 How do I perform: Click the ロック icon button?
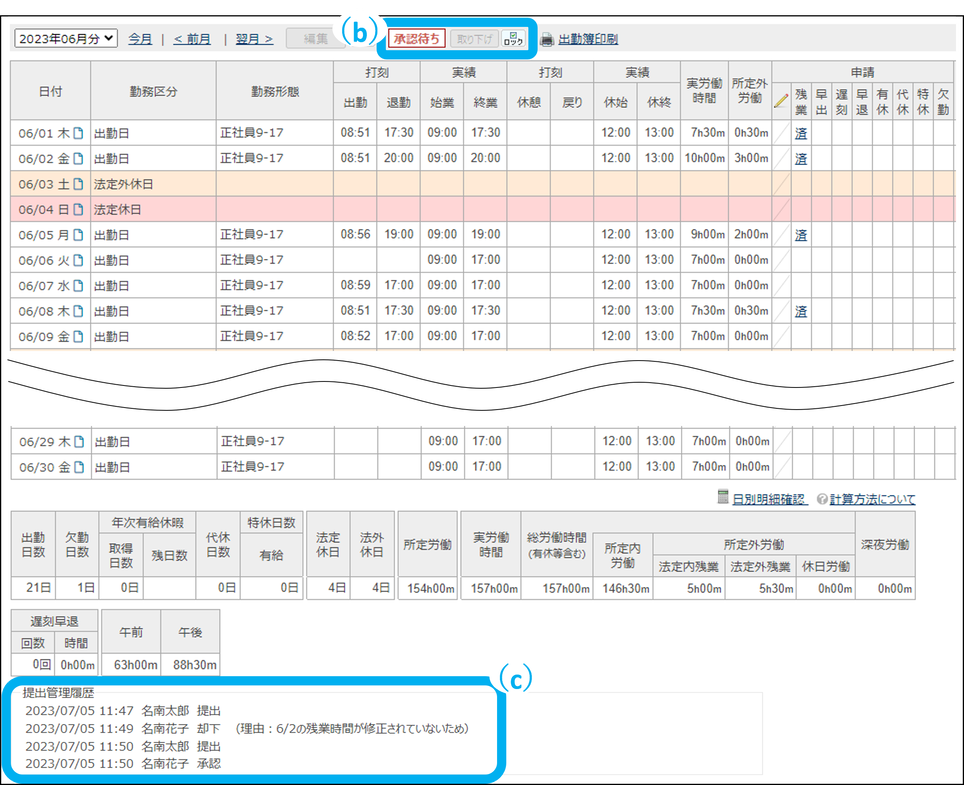pyautogui.click(x=513, y=39)
